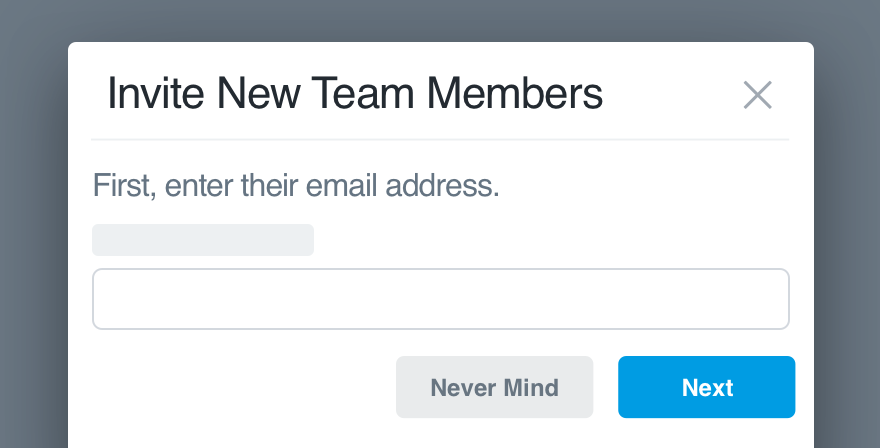The image size is (880, 448).
Task: Place cursor in the empty email text box
Action: point(441,299)
